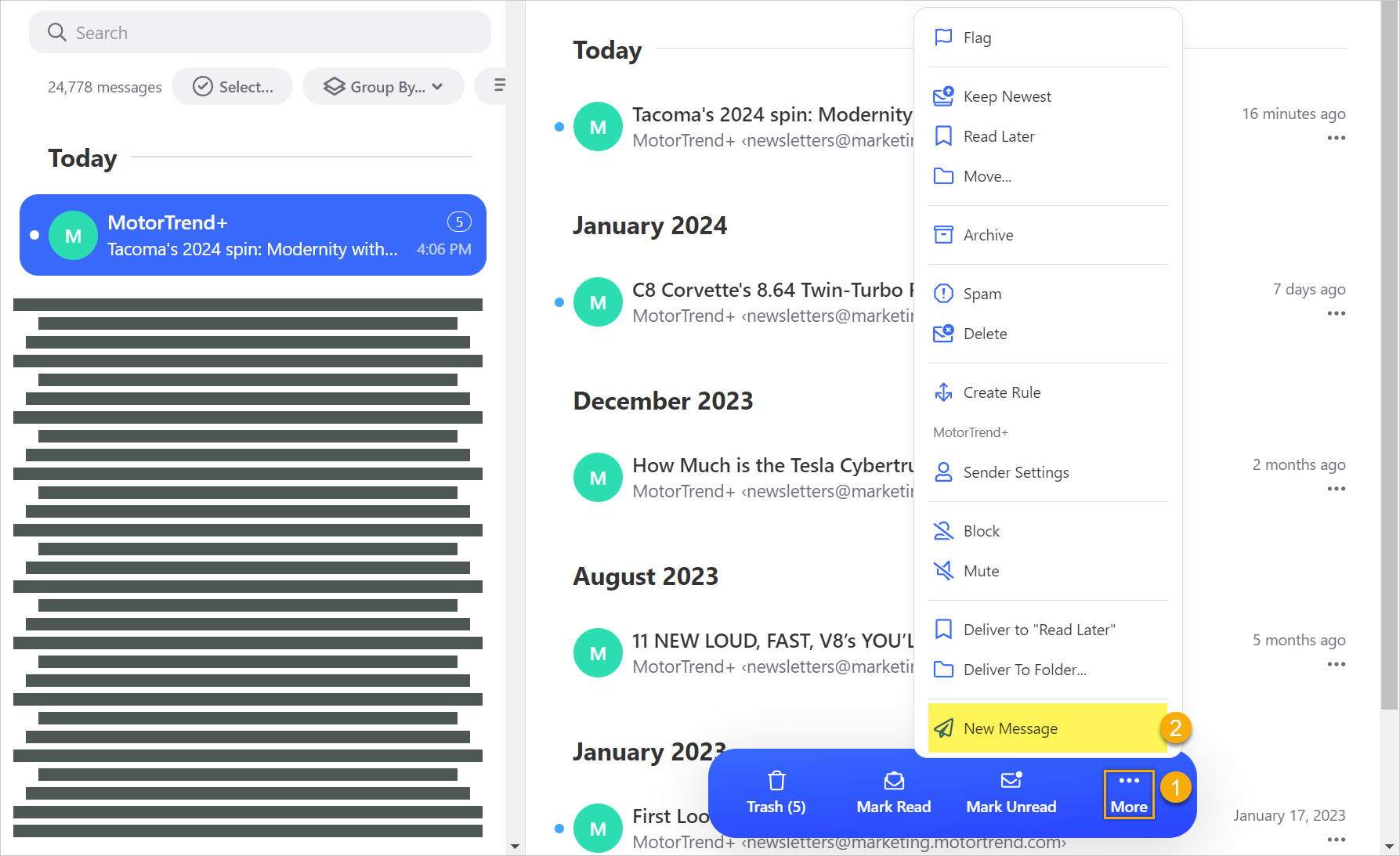Image resolution: width=1400 pixels, height=856 pixels.
Task: Click the Search input field
Action: [x=260, y=32]
